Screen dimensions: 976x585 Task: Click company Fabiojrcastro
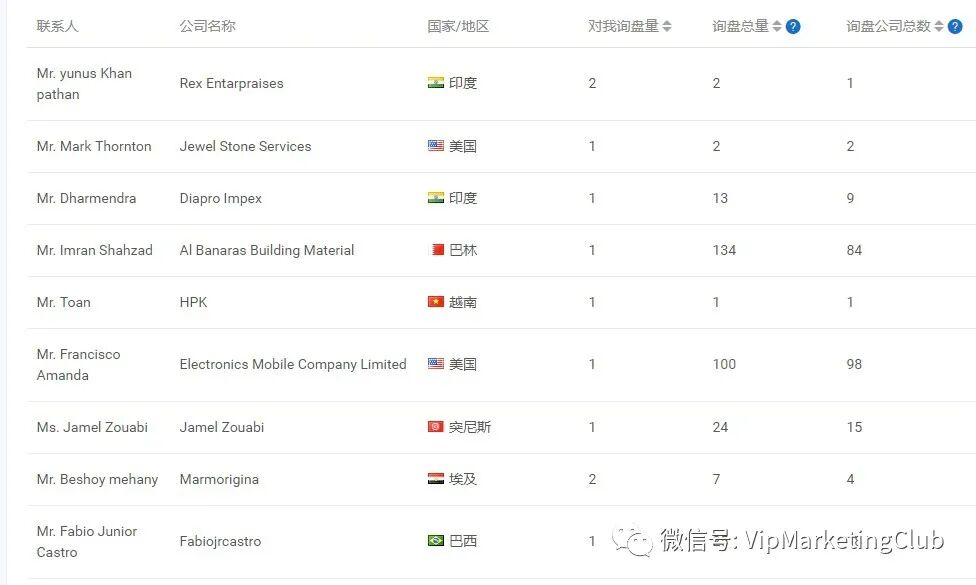(220, 541)
